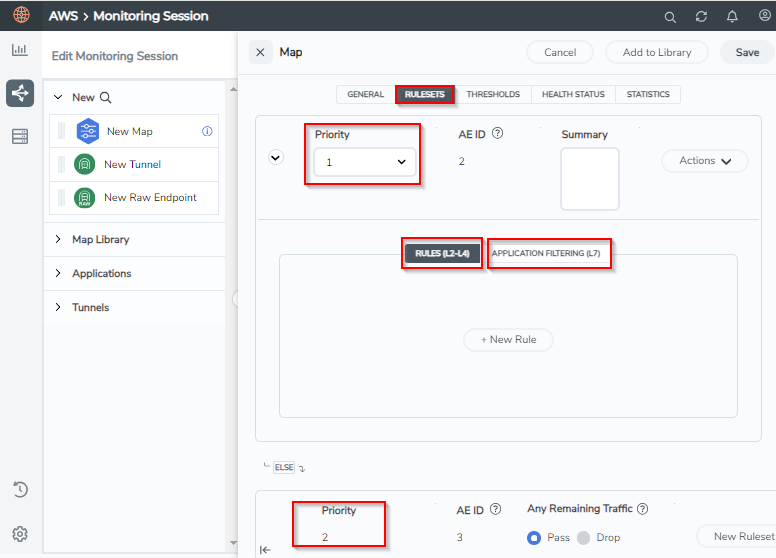The width and height of the screenshot is (776, 558).
Task: Click the Edit Monitoring Session heading
Action: 115,56
